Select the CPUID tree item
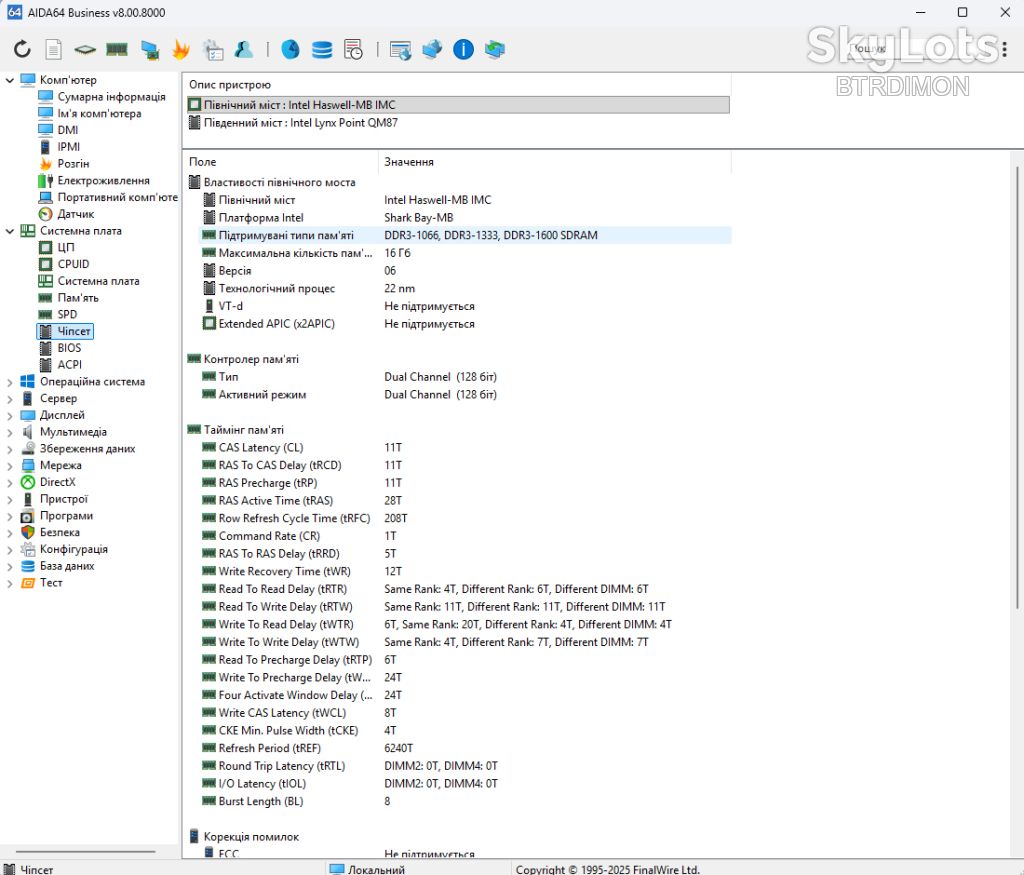 [73, 264]
